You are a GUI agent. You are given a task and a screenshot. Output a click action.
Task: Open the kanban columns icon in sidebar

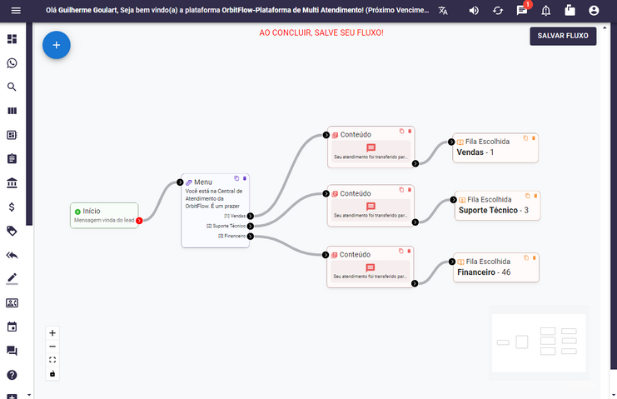12,111
